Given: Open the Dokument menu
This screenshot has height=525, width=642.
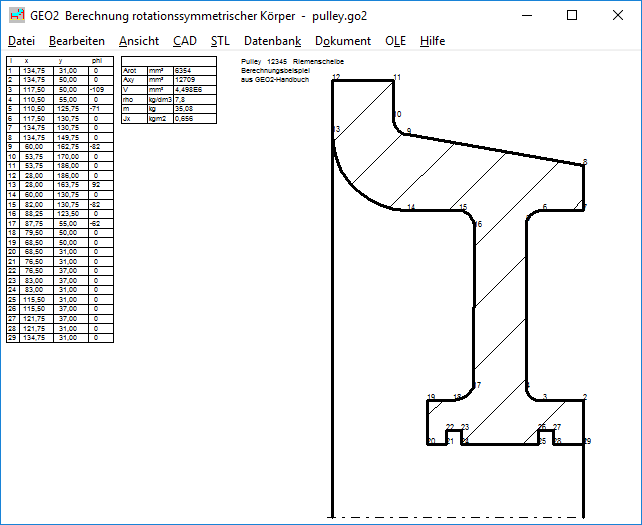Looking at the screenshot, I should (343, 41).
